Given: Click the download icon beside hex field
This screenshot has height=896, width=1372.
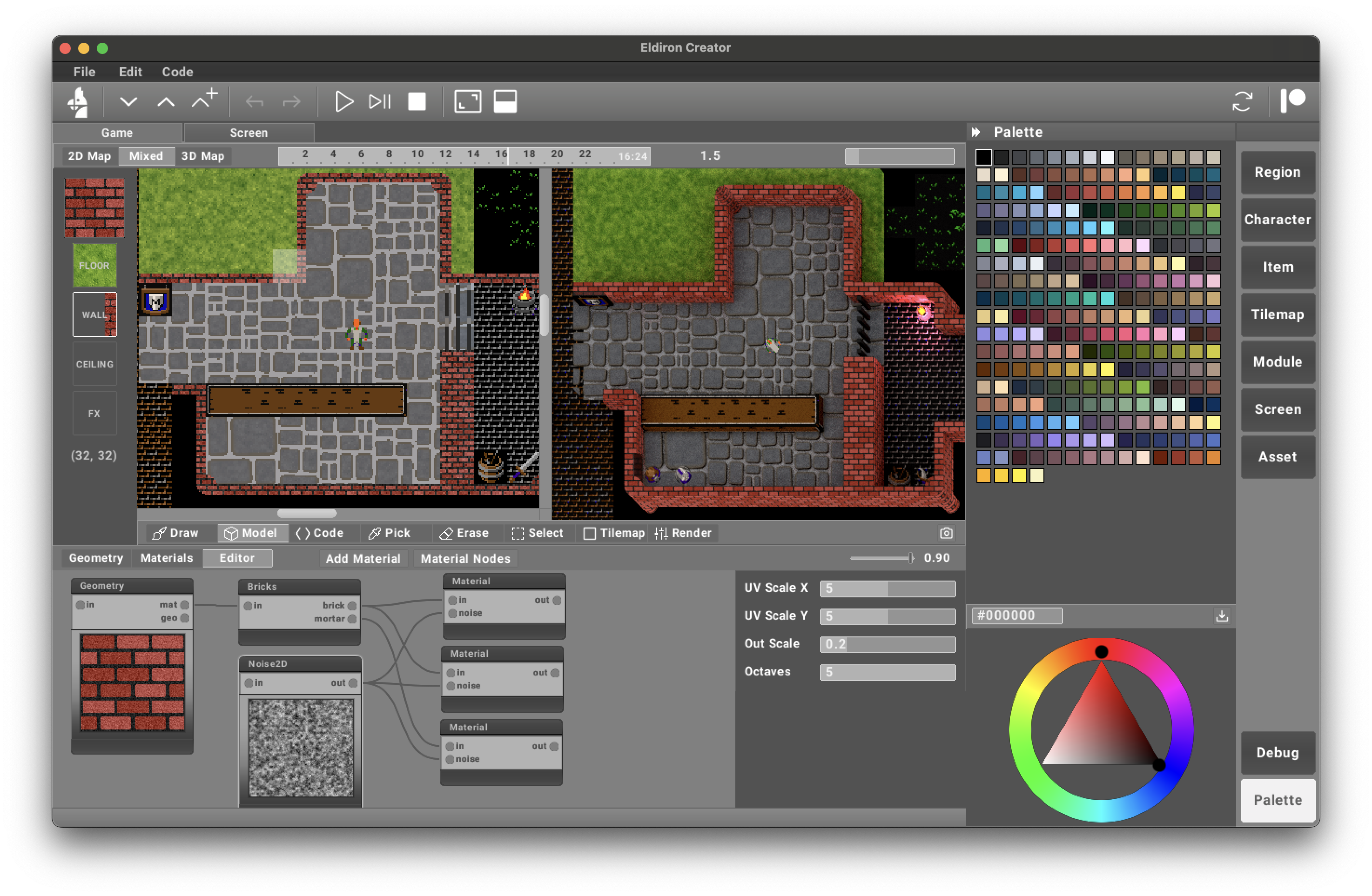Looking at the screenshot, I should [x=1222, y=616].
